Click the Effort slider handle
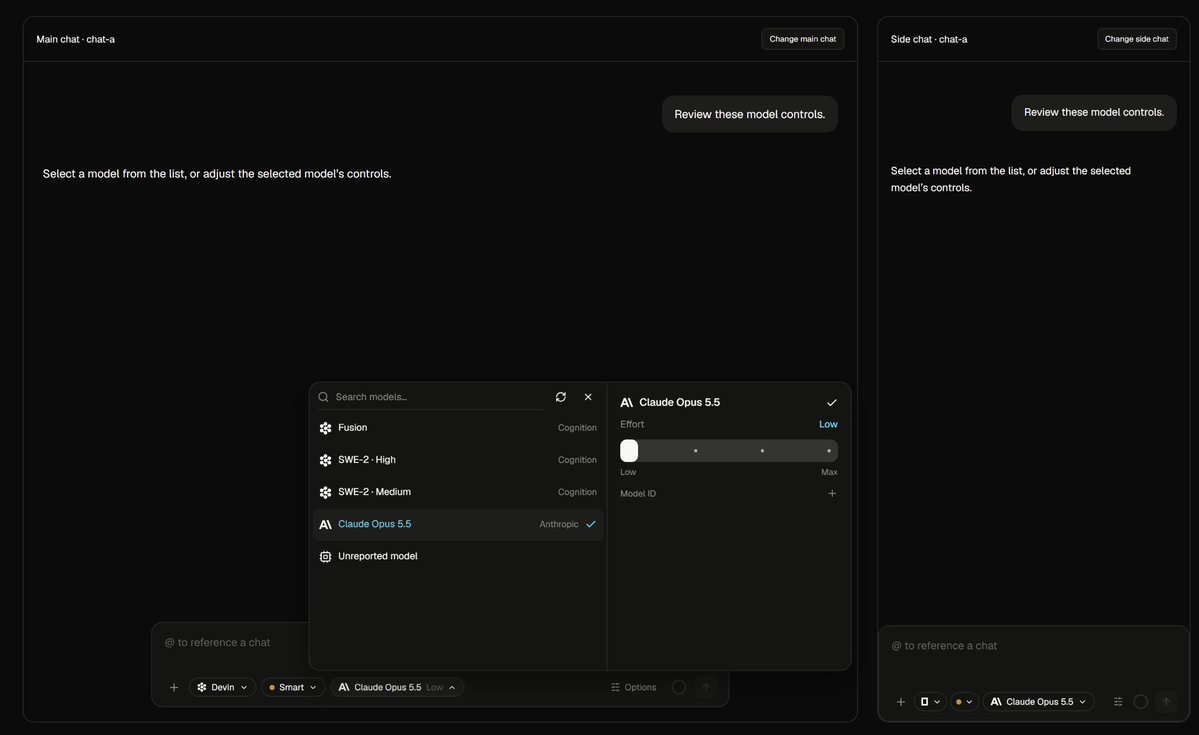1199x735 pixels. click(629, 450)
